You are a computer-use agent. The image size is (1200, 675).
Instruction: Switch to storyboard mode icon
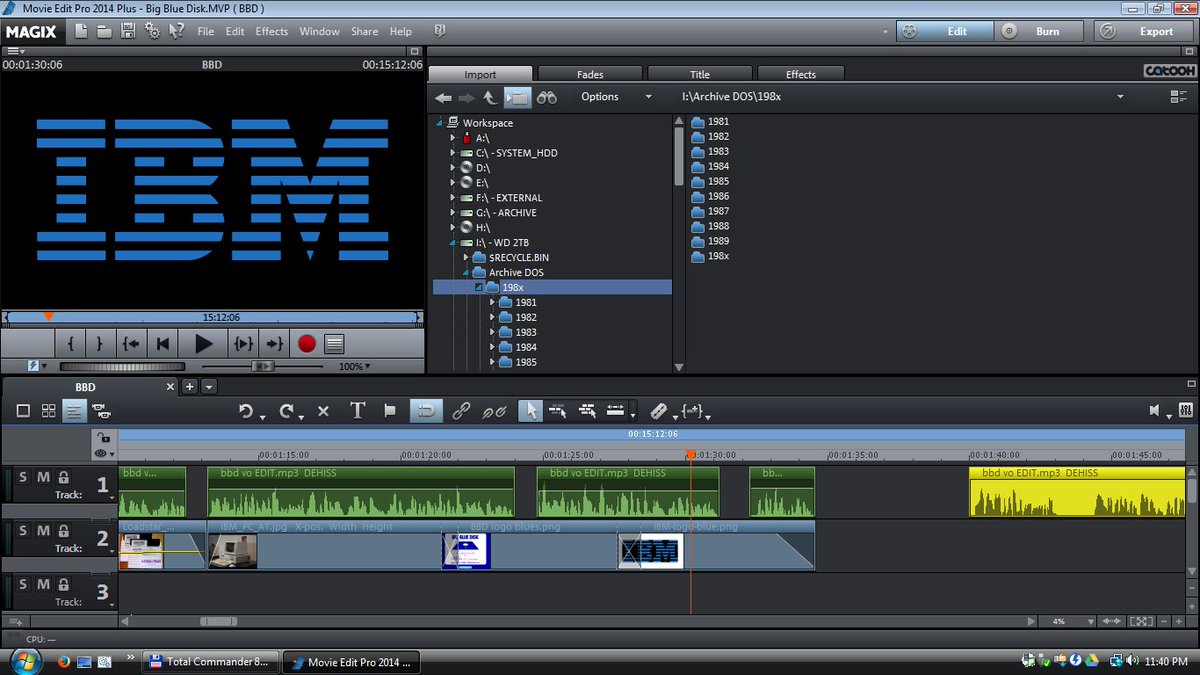[x=23, y=410]
